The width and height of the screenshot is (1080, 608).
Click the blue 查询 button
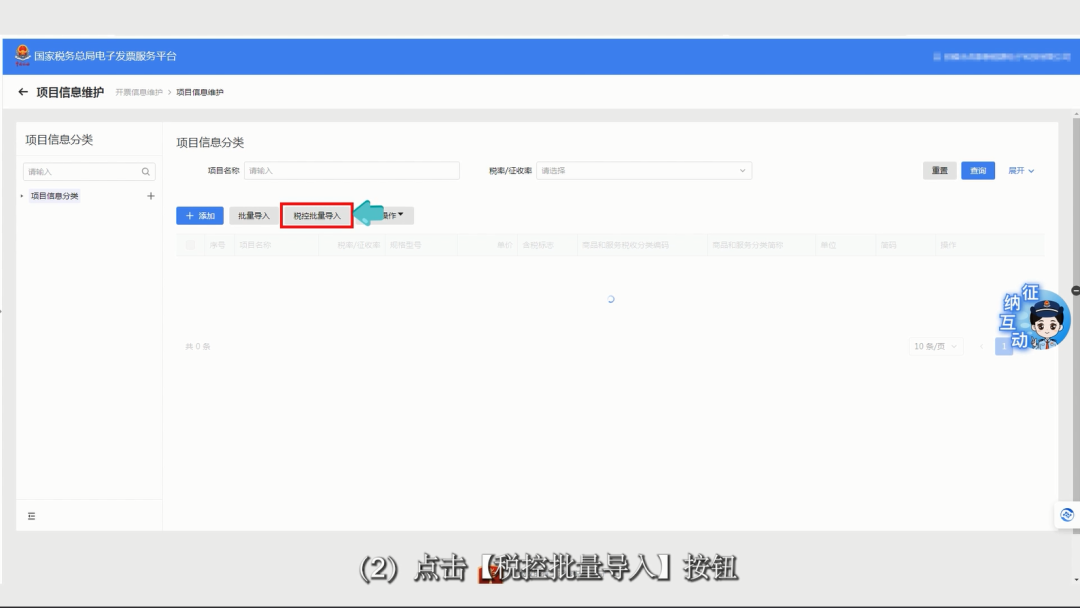click(x=977, y=171)
